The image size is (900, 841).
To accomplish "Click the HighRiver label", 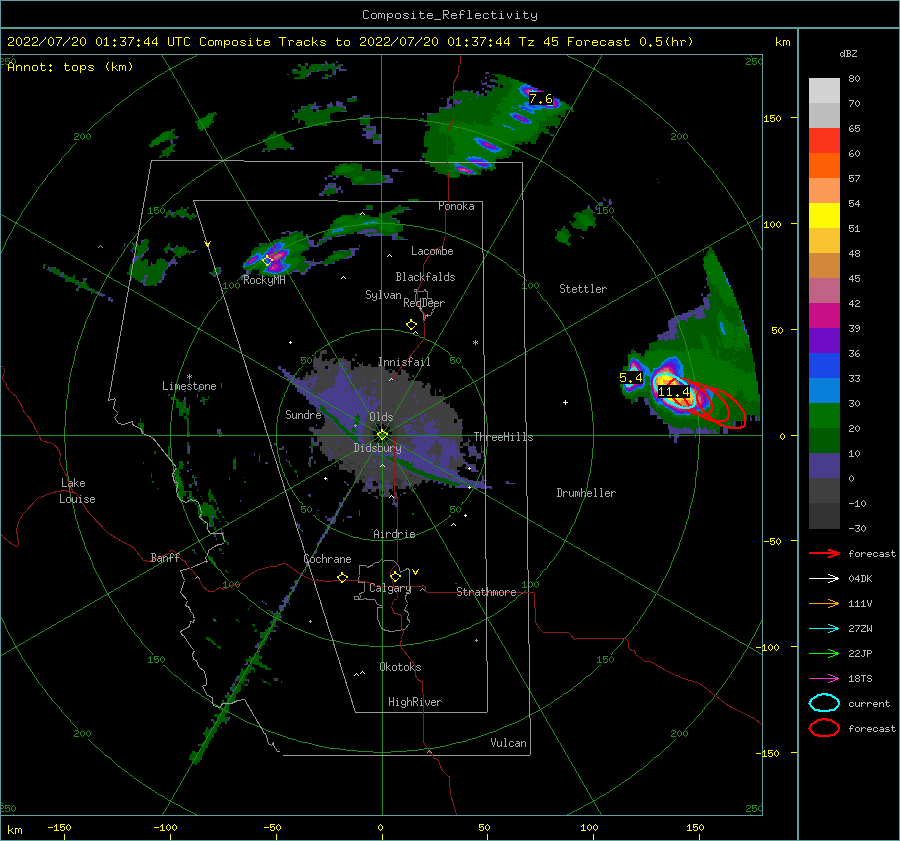I will pos(415,702).
